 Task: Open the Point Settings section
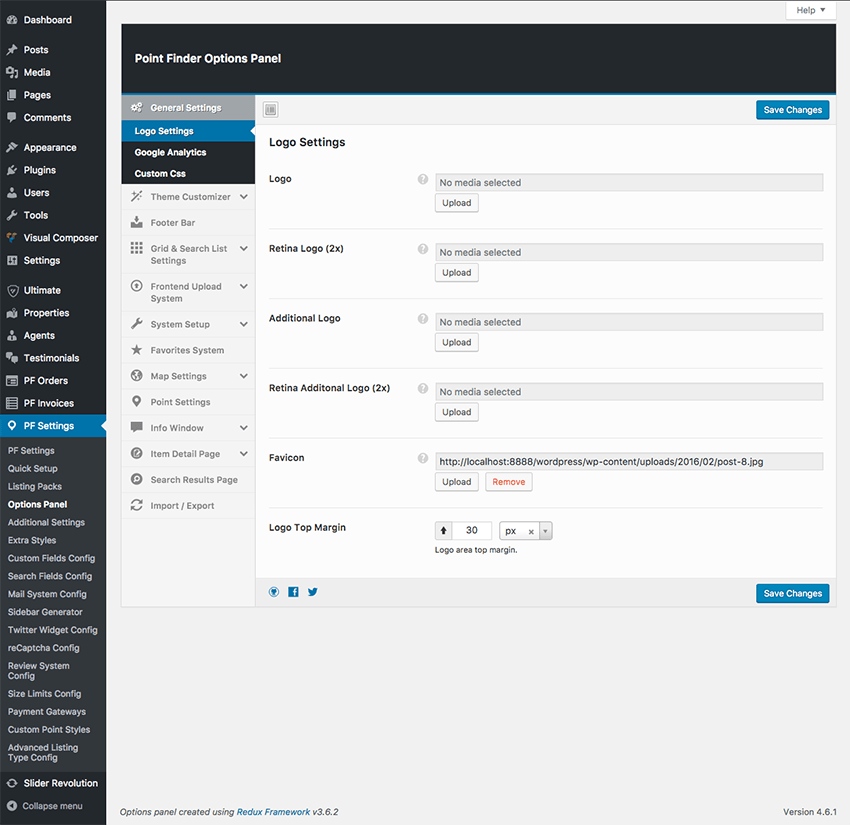click(x=188, y=402)
